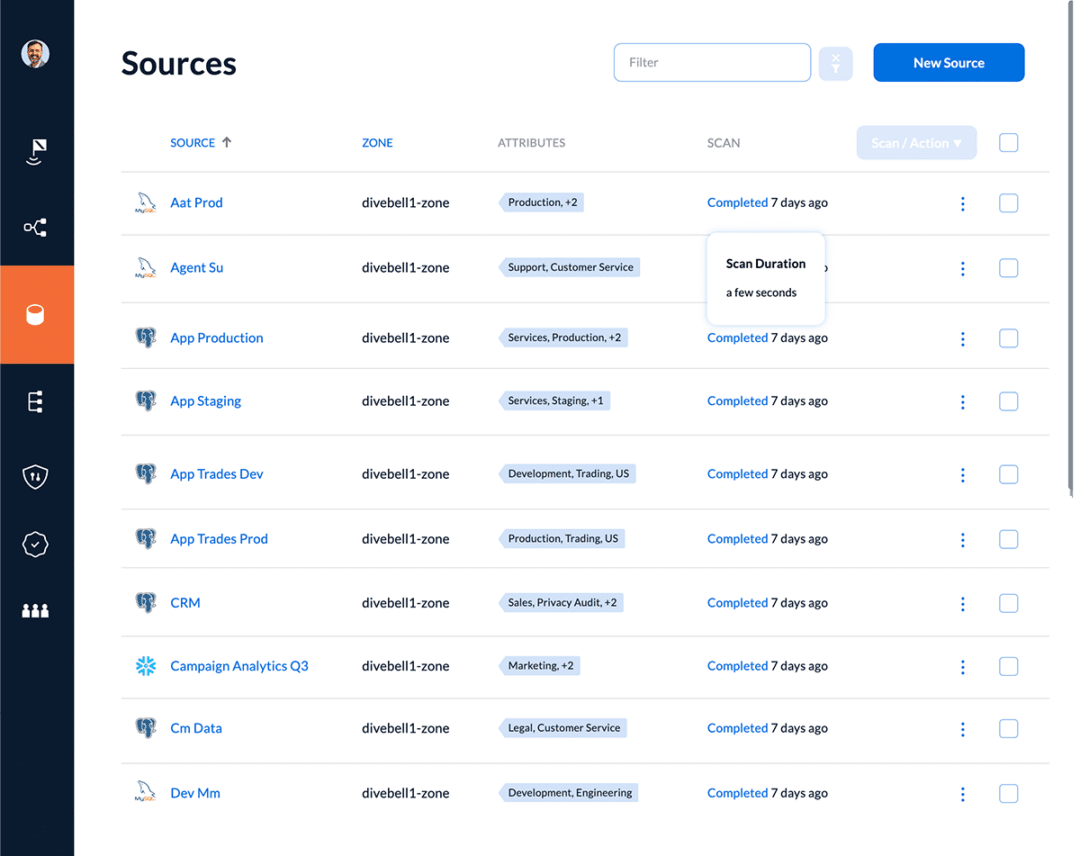Click the clear filter funnel icon
This screenshot has height=856, width=1080.
tap(836, 62)
